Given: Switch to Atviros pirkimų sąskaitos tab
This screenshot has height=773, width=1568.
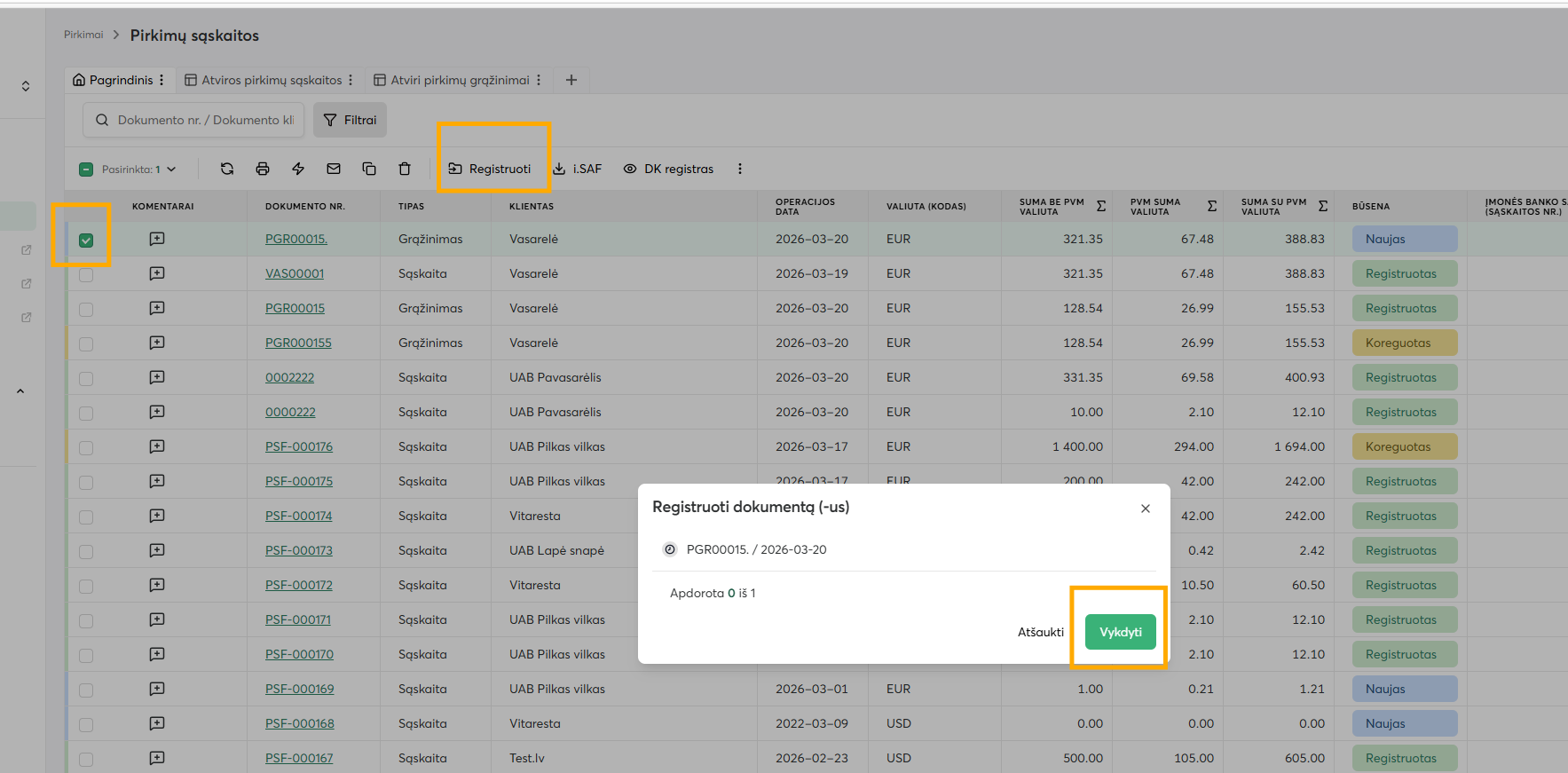Looking at the screenshot, I should click(x=271, y=80).
